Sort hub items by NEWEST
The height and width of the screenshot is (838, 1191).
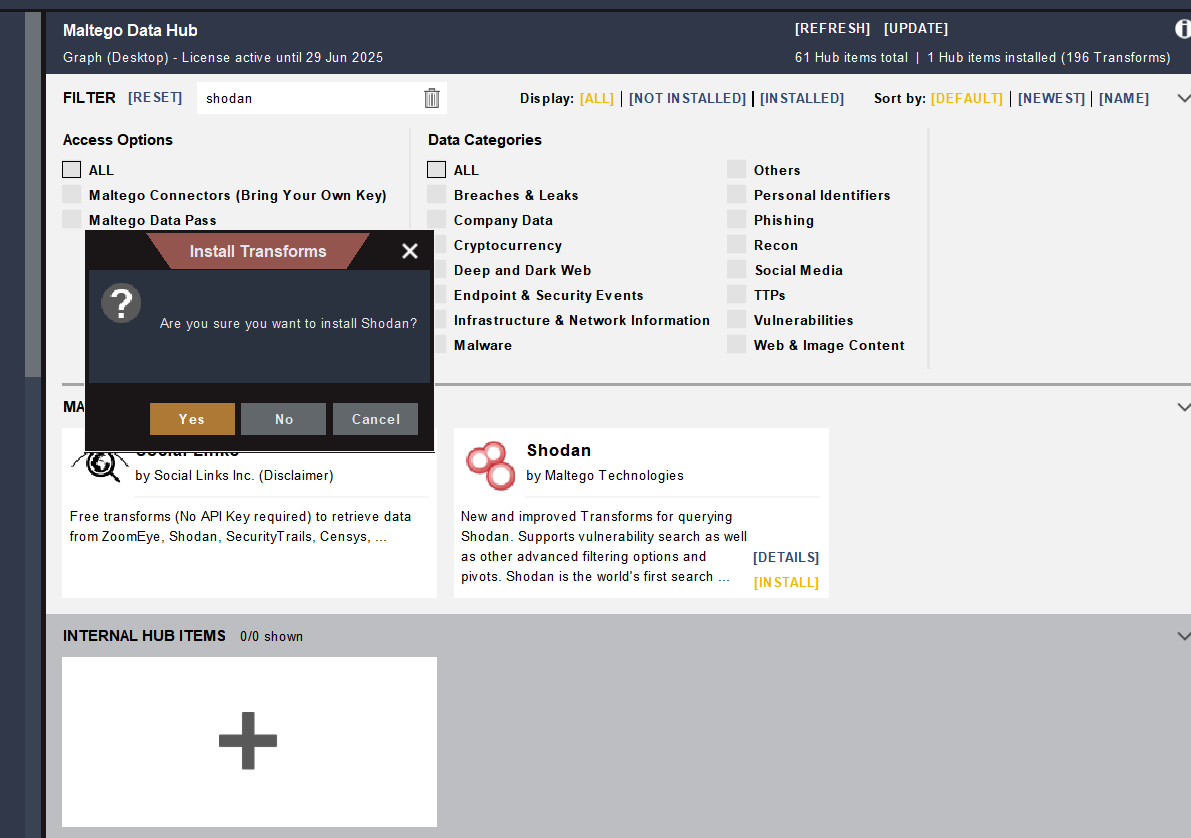click(1051, 98)
